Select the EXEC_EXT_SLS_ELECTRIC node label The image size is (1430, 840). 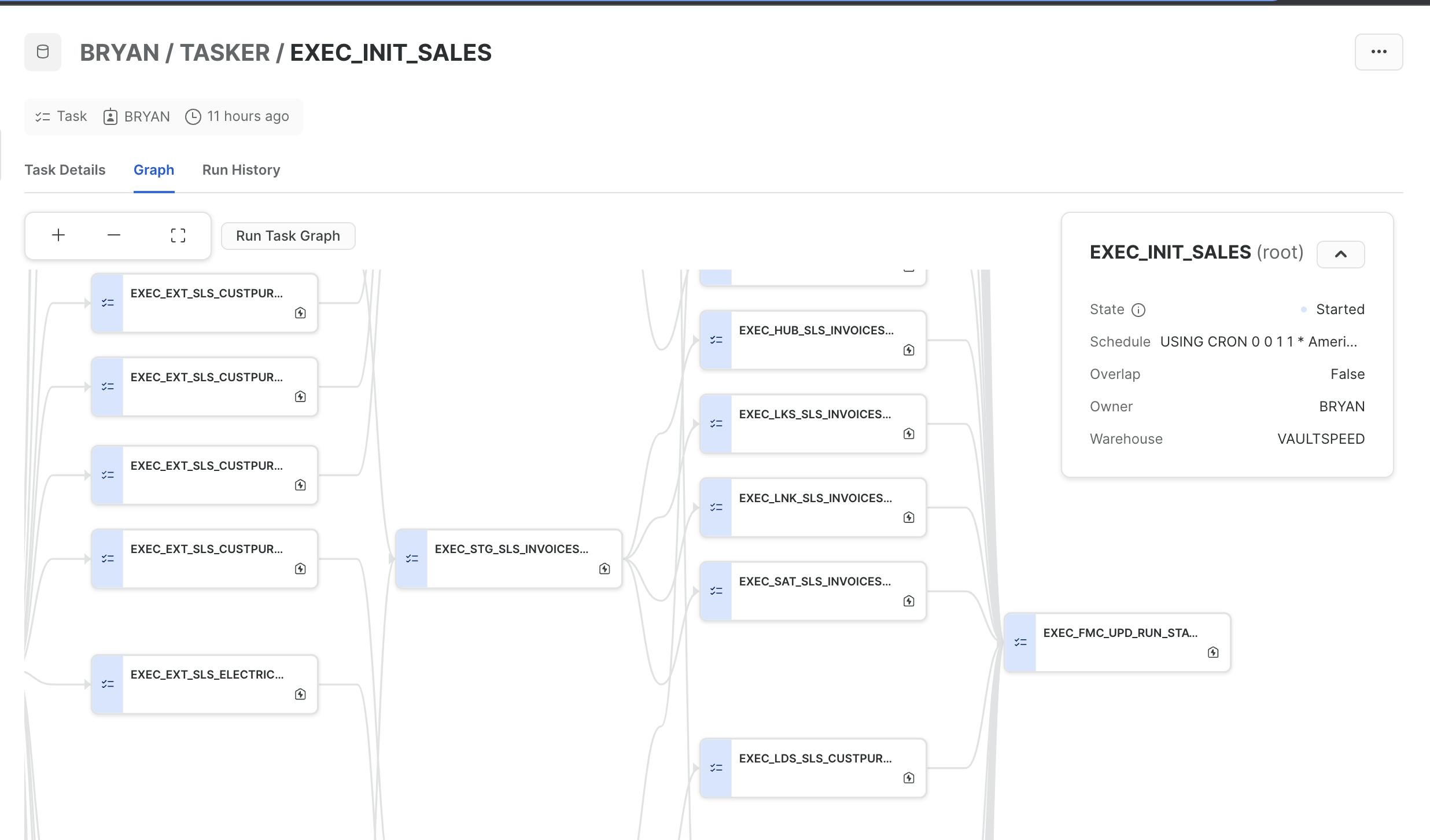(x=207, y=675)
